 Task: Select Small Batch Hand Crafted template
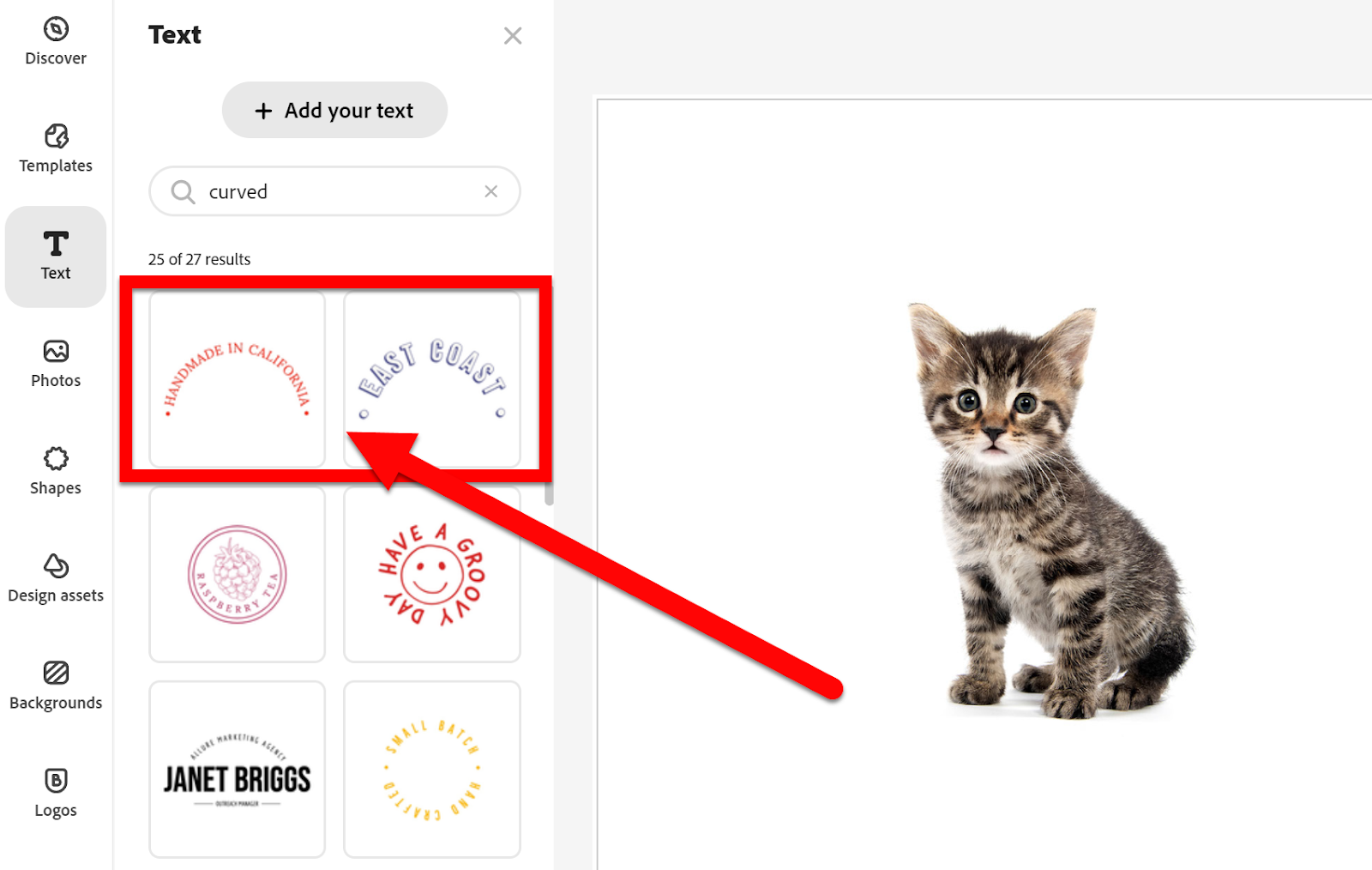tap(432, 770)
